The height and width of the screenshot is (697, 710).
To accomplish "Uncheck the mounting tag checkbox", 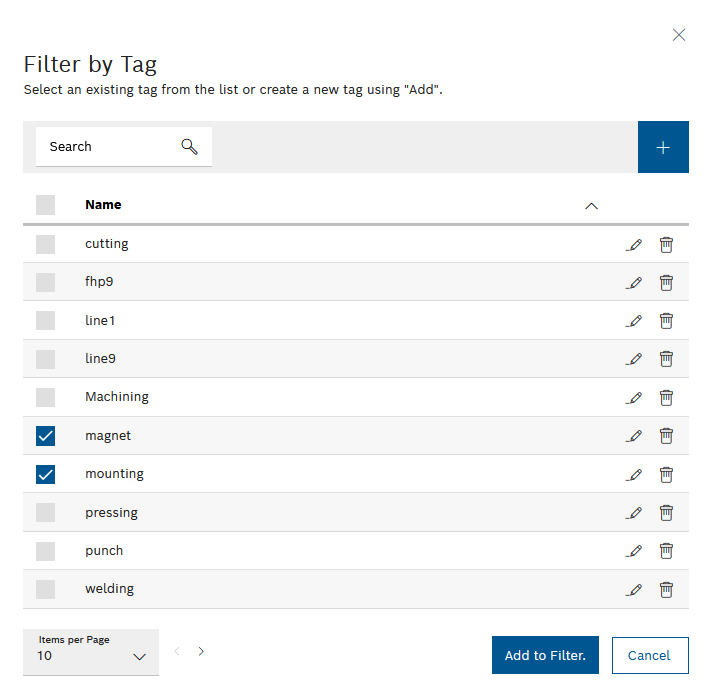I will point(45,474).
